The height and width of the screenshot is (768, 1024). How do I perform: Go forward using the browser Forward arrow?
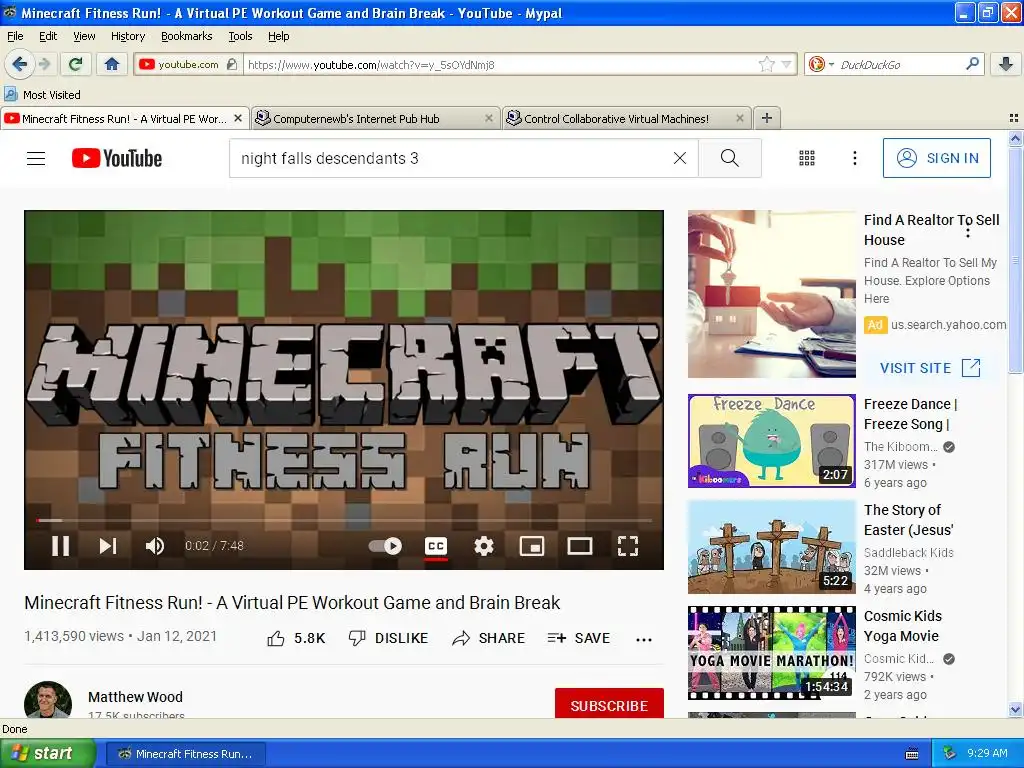click(x=44, y=64)
